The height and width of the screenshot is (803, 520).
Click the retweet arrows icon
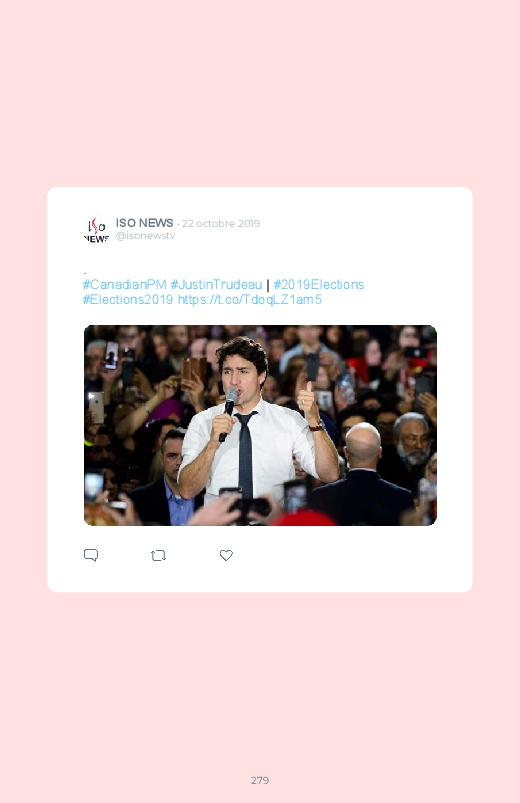click(158, 556)
